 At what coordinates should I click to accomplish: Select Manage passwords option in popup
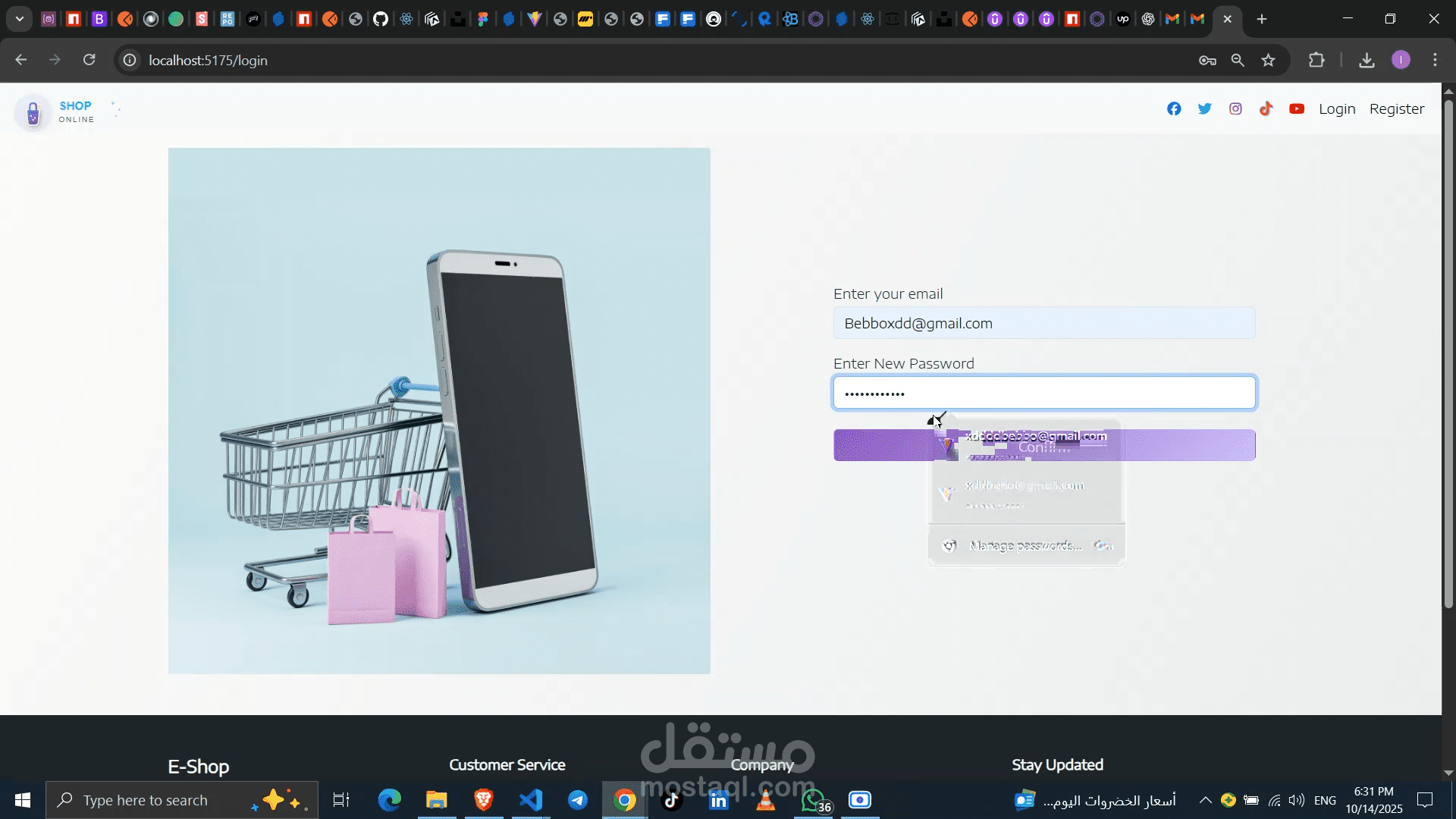pyautogui.click(x=1025, y=546)
